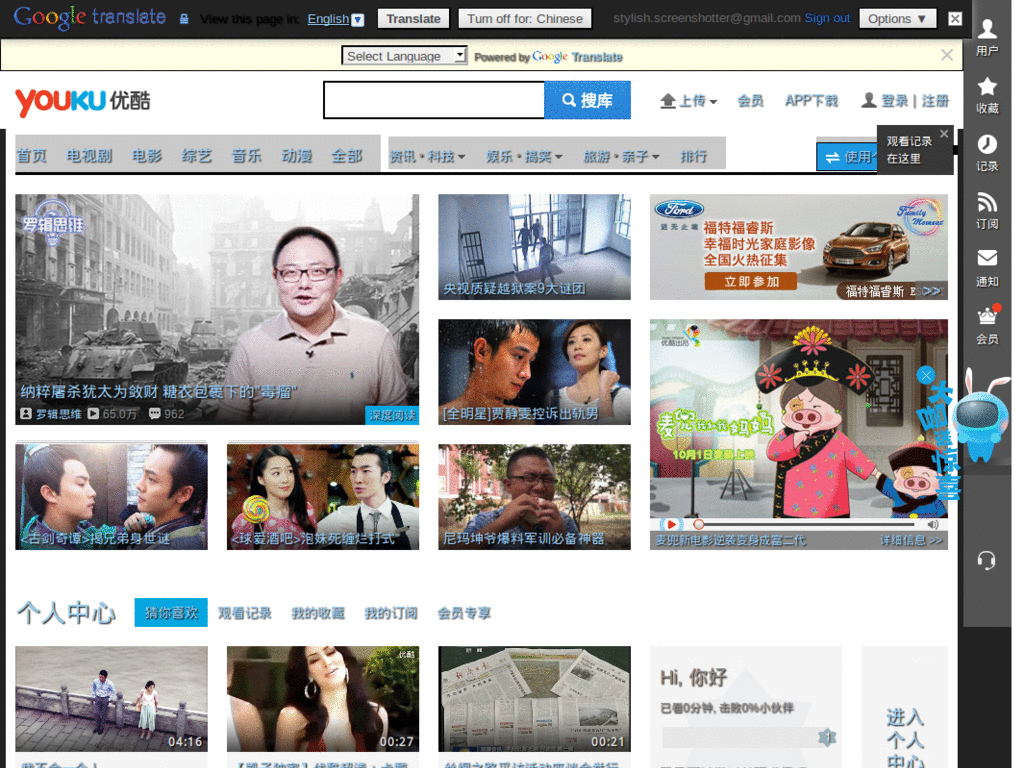The image size is (1024, 768).
Task: Open the 通知 envelope notifications icon
Action: (987, 268)
